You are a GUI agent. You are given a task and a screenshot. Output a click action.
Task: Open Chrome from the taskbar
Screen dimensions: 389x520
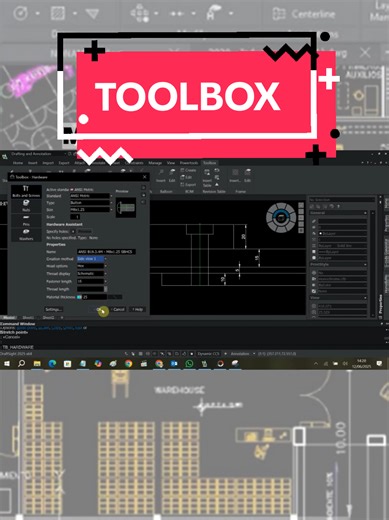pos(128,364)
